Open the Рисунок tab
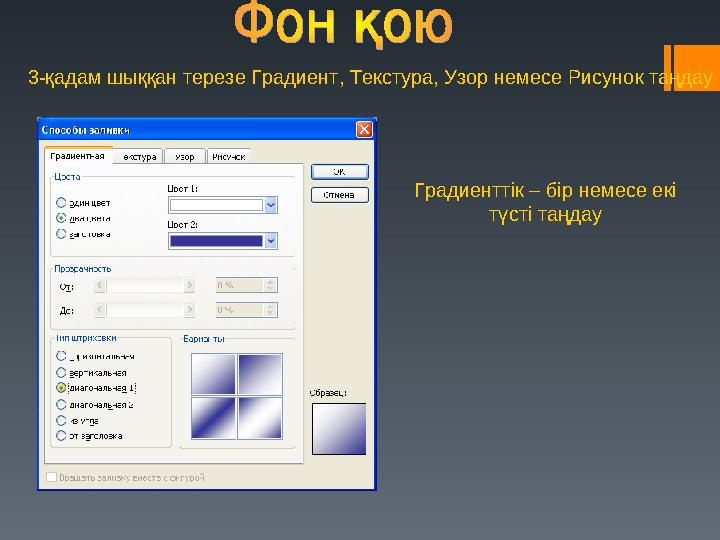This screenshot has width=720, height=540. coord(228,157)
